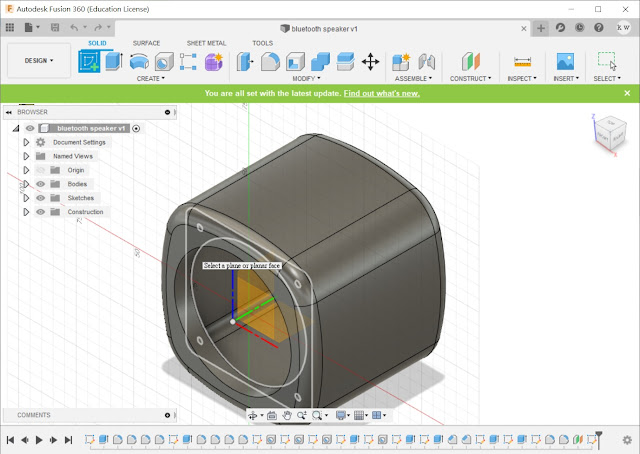Select the Move/Copy tool
This screenshot has height=454, width=640.
(x=370, y=62)
